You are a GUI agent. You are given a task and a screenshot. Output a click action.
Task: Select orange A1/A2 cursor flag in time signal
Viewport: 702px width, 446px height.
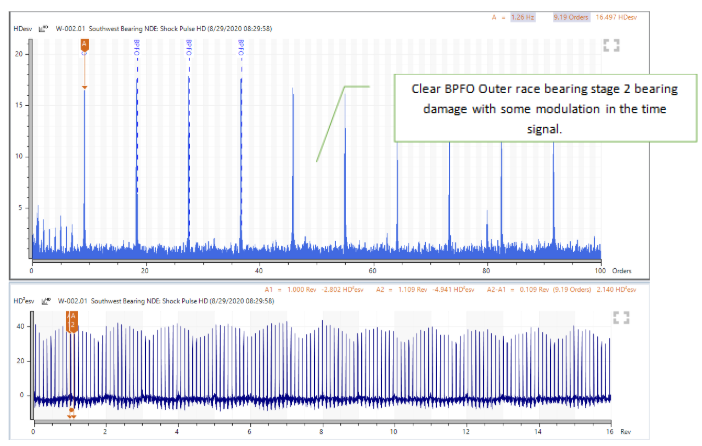[72, 321]
